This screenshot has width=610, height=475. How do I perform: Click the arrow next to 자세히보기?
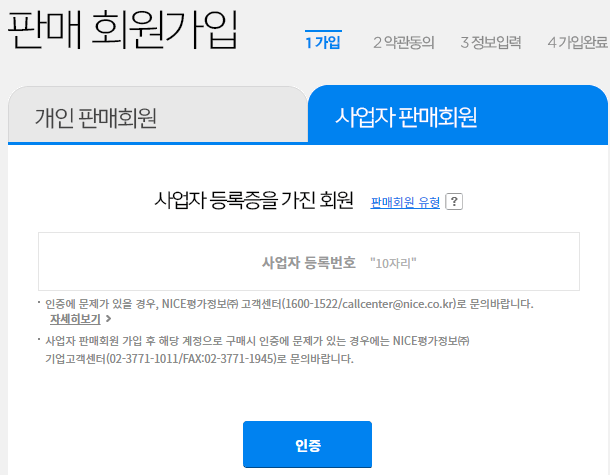point(109,319)
